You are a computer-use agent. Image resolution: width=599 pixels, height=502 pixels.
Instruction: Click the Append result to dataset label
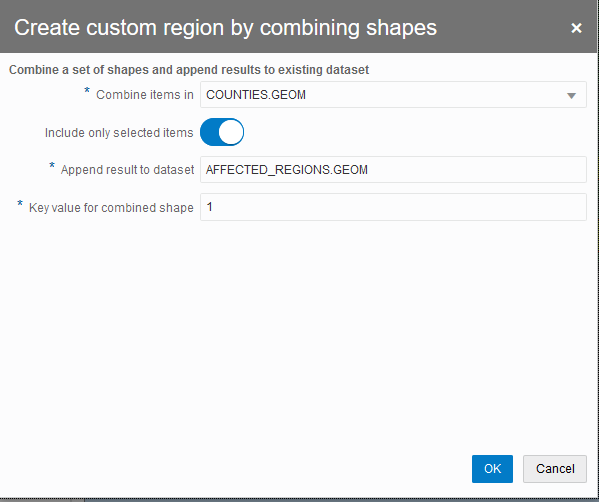[x=127, y=170]
